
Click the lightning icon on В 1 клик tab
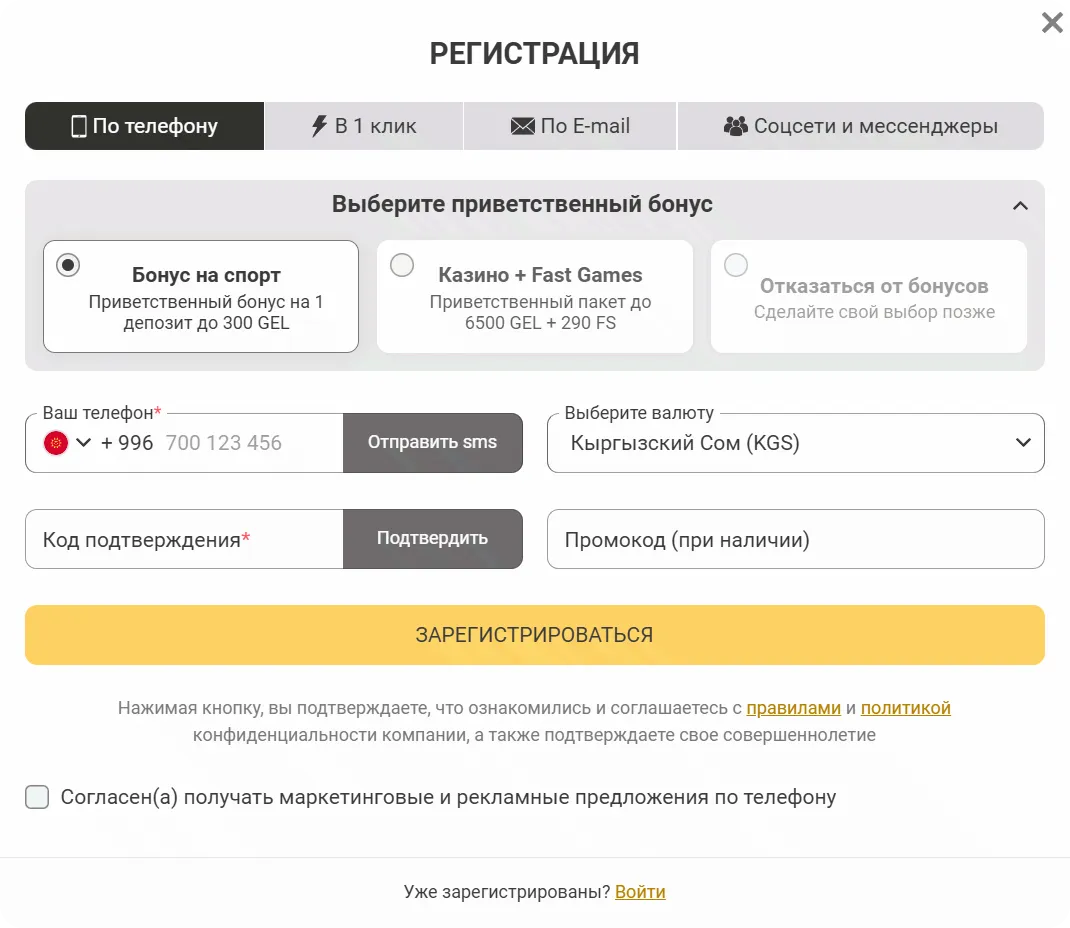pos(317,125)
